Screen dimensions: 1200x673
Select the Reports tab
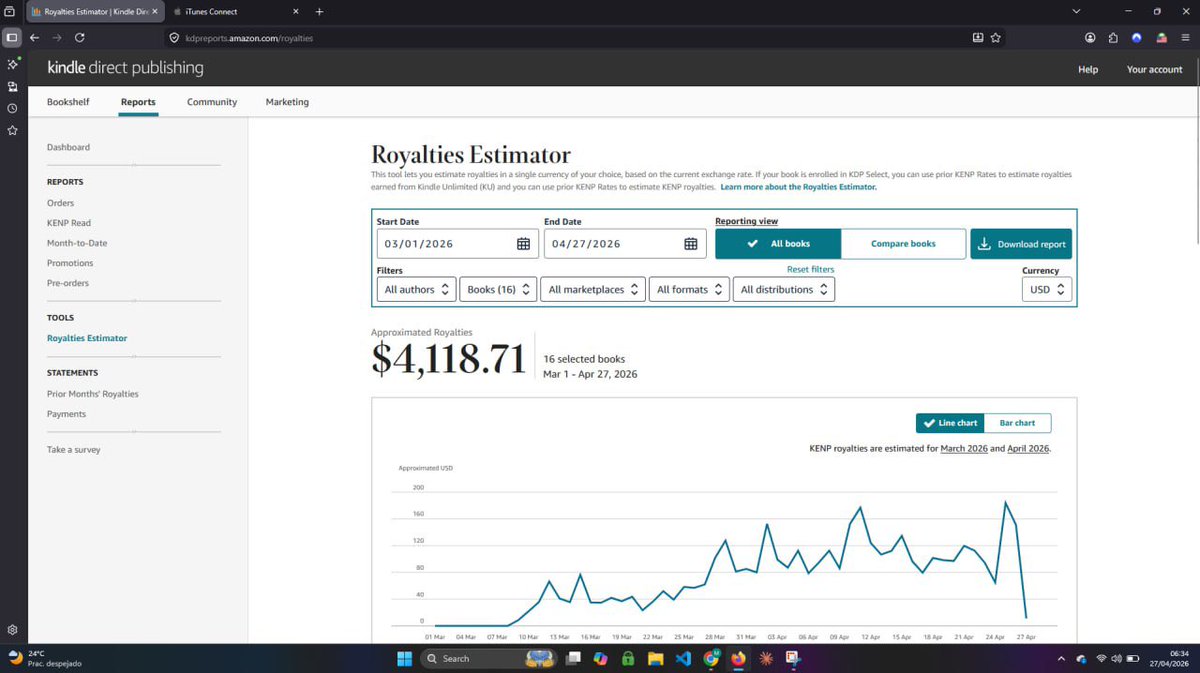pos(138,102)
